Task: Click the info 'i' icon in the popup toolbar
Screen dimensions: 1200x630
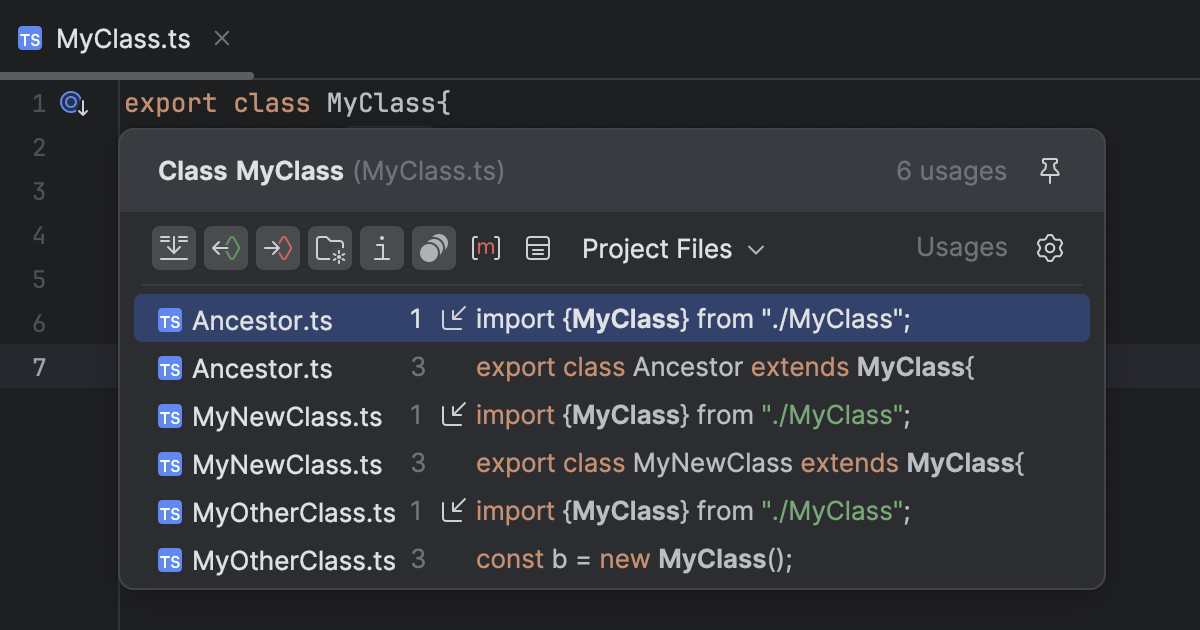Action: coord(382,247)
